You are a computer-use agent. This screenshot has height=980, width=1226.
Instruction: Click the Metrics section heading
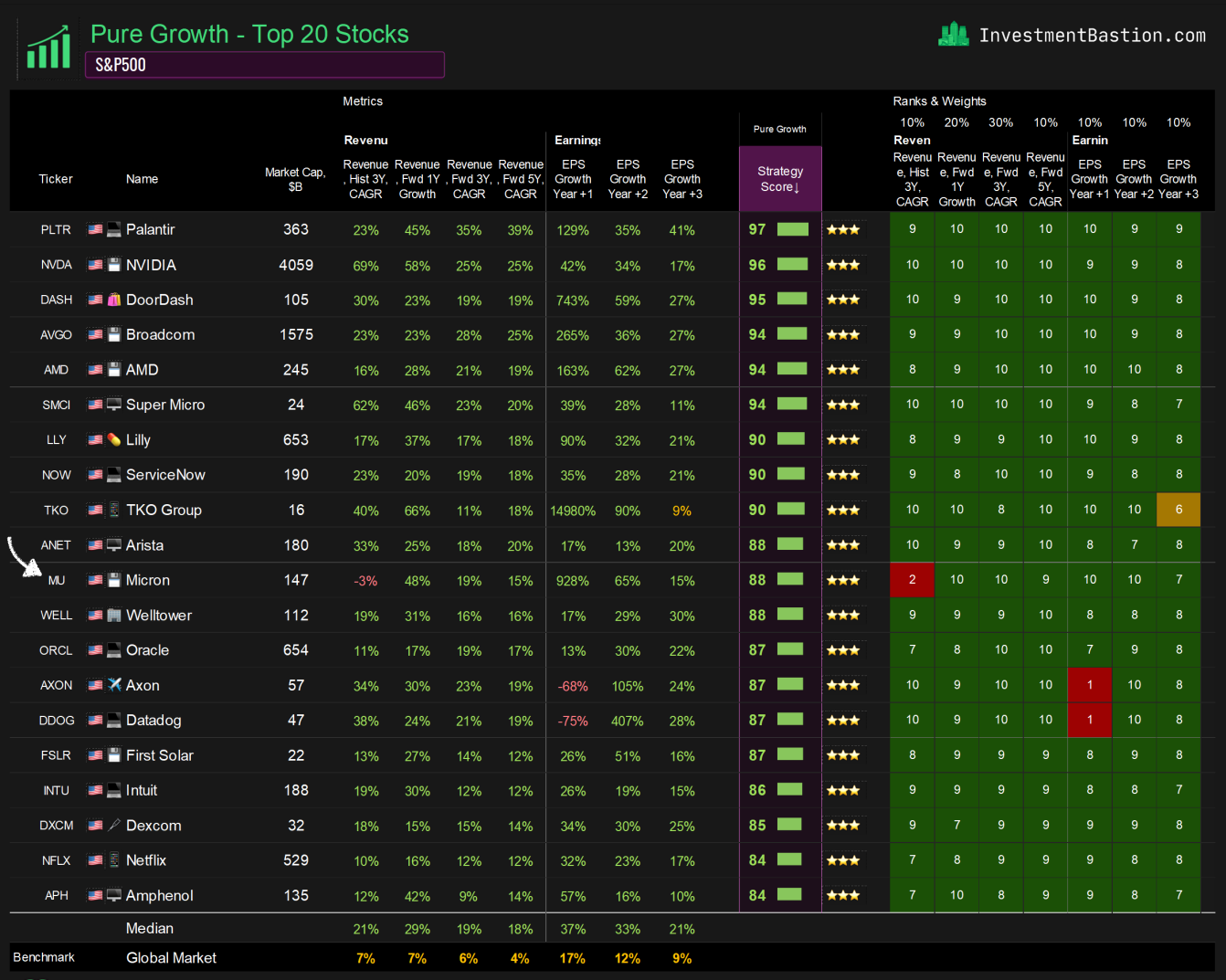[x=363, y=101]
